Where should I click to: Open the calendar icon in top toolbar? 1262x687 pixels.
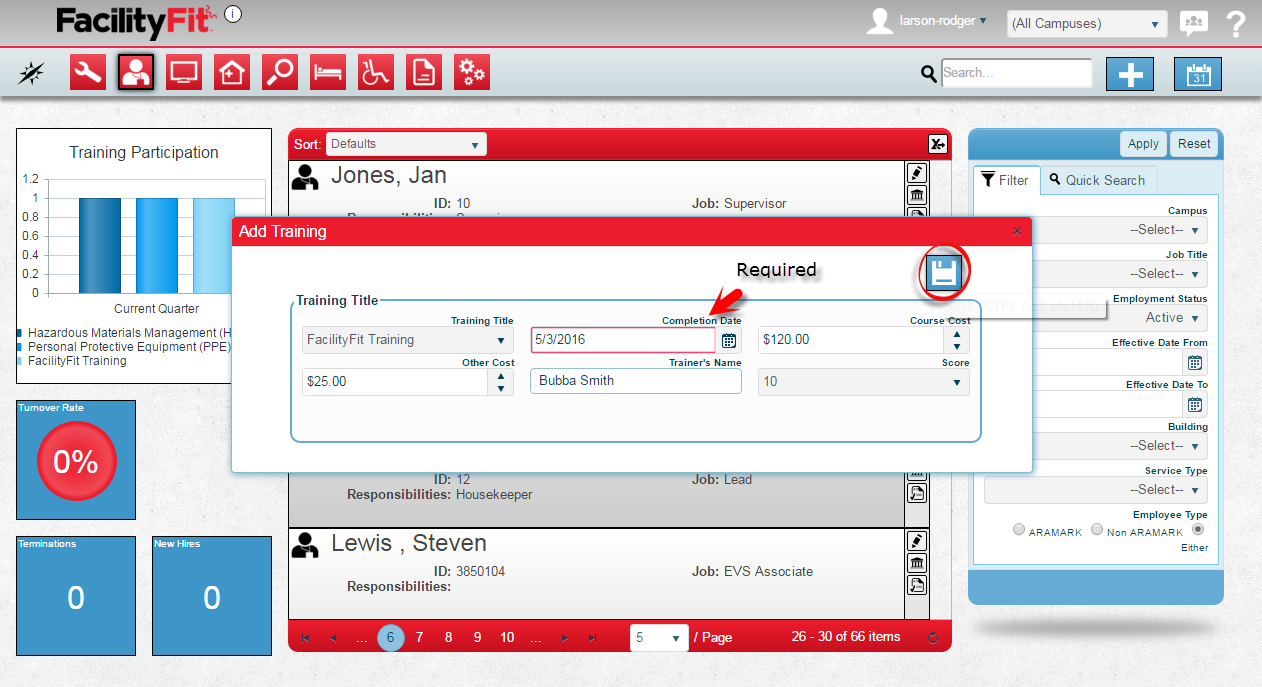point(1197,74)
